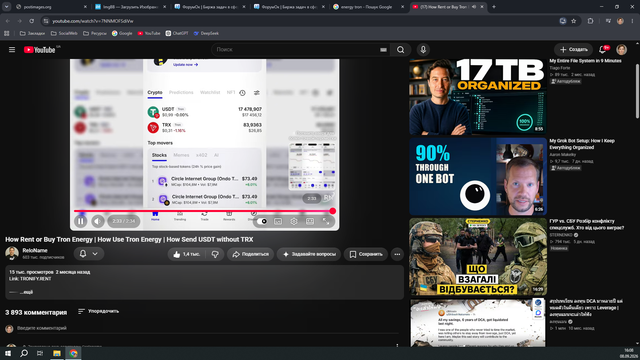Open the ЩО ВЗАГАЛІ ВІДБУВАЄТЬСЯ video thumbnail
The width and height of the screenshot is (640, 360).
[478, 257]
